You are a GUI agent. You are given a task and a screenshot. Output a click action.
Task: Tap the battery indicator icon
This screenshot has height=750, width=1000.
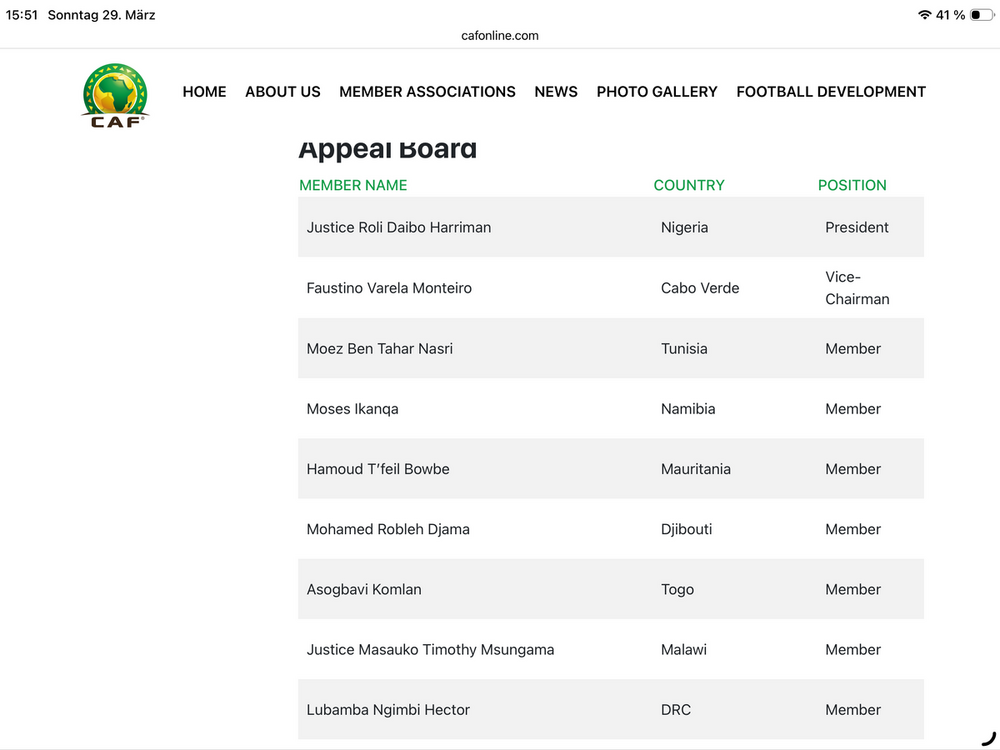(x=981, y=15)
